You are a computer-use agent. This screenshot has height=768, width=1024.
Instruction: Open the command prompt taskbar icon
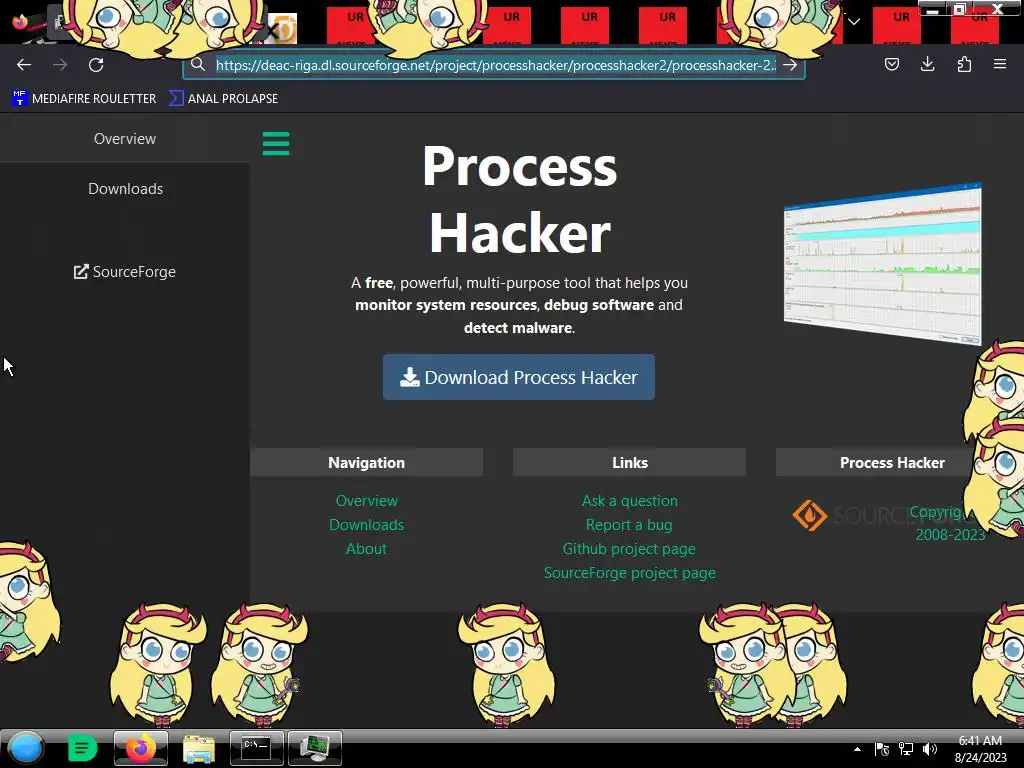[256, 748]
